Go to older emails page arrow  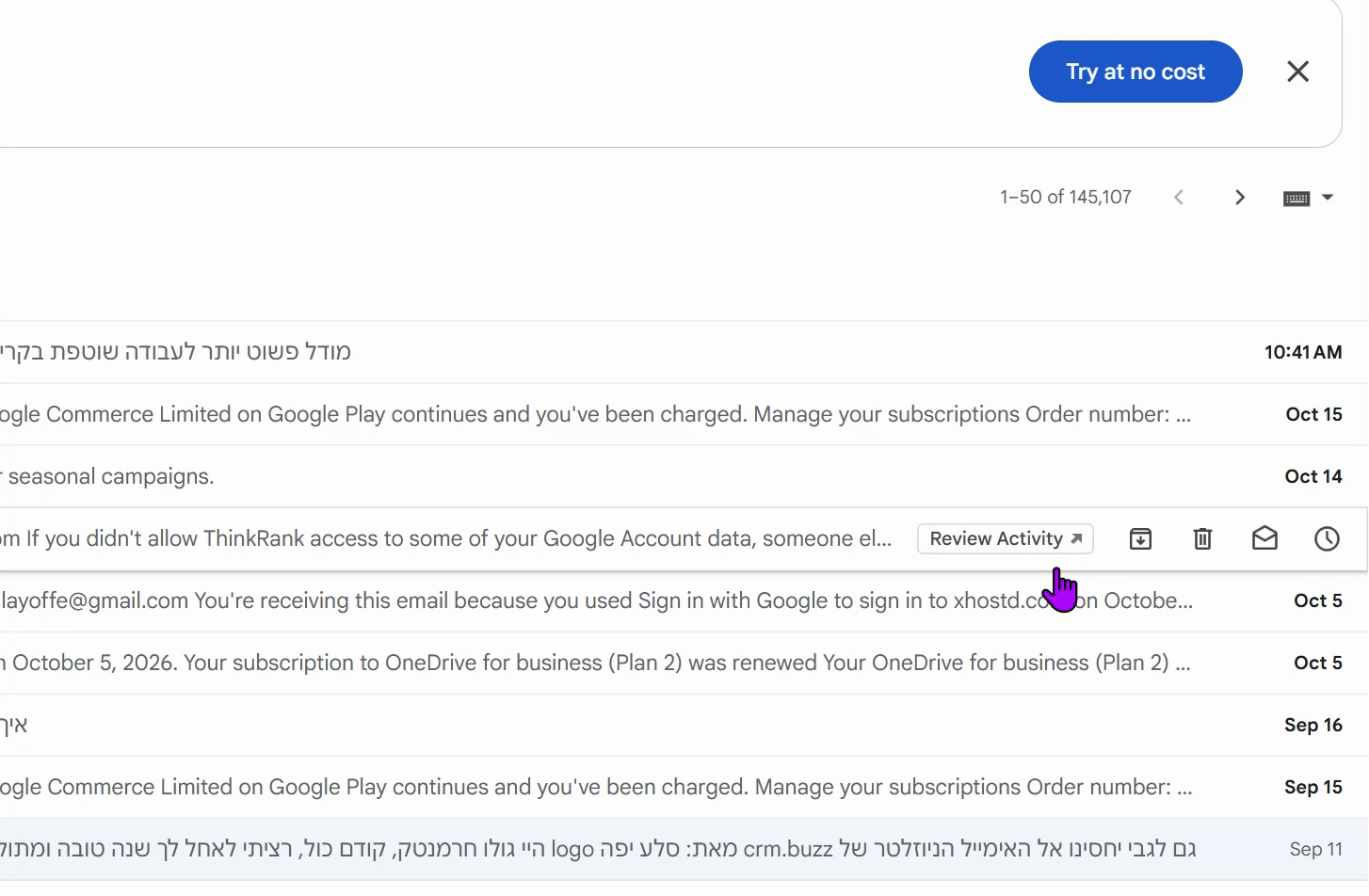[1239, 198]
